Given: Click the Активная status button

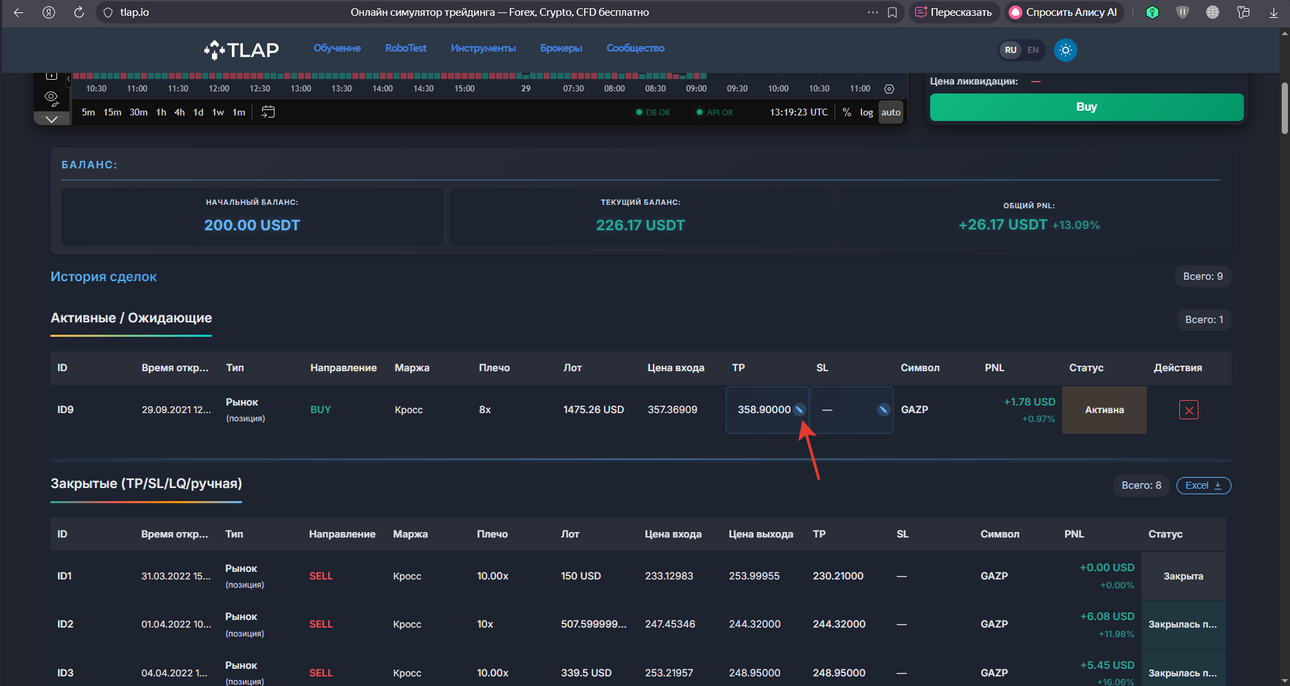Looking at the screenshot, I should click(1104, 410).
